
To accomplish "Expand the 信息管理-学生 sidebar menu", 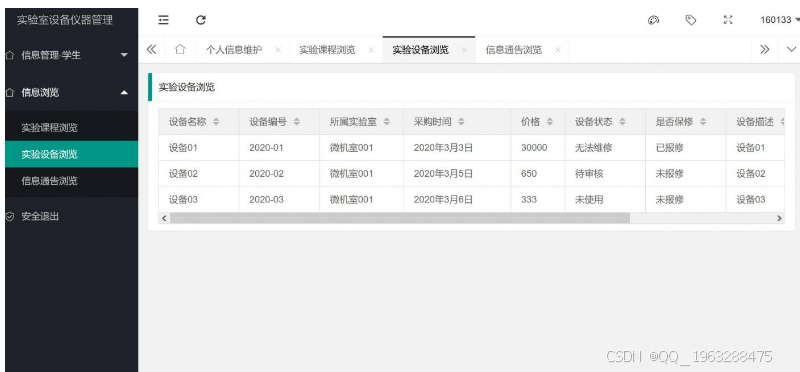I will pos(71,55).
